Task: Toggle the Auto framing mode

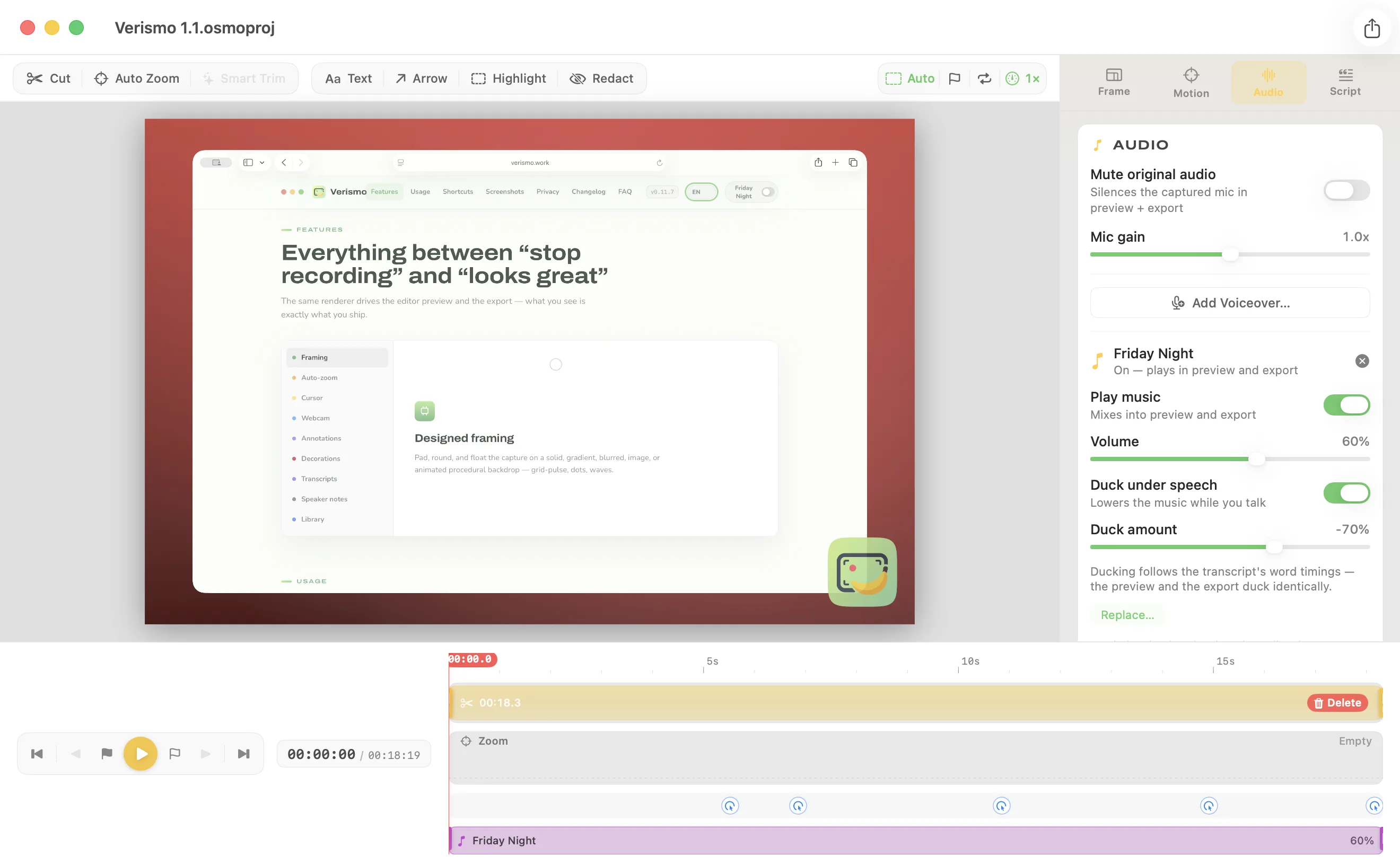Action: pyautogui.click(x=909, y=78)
